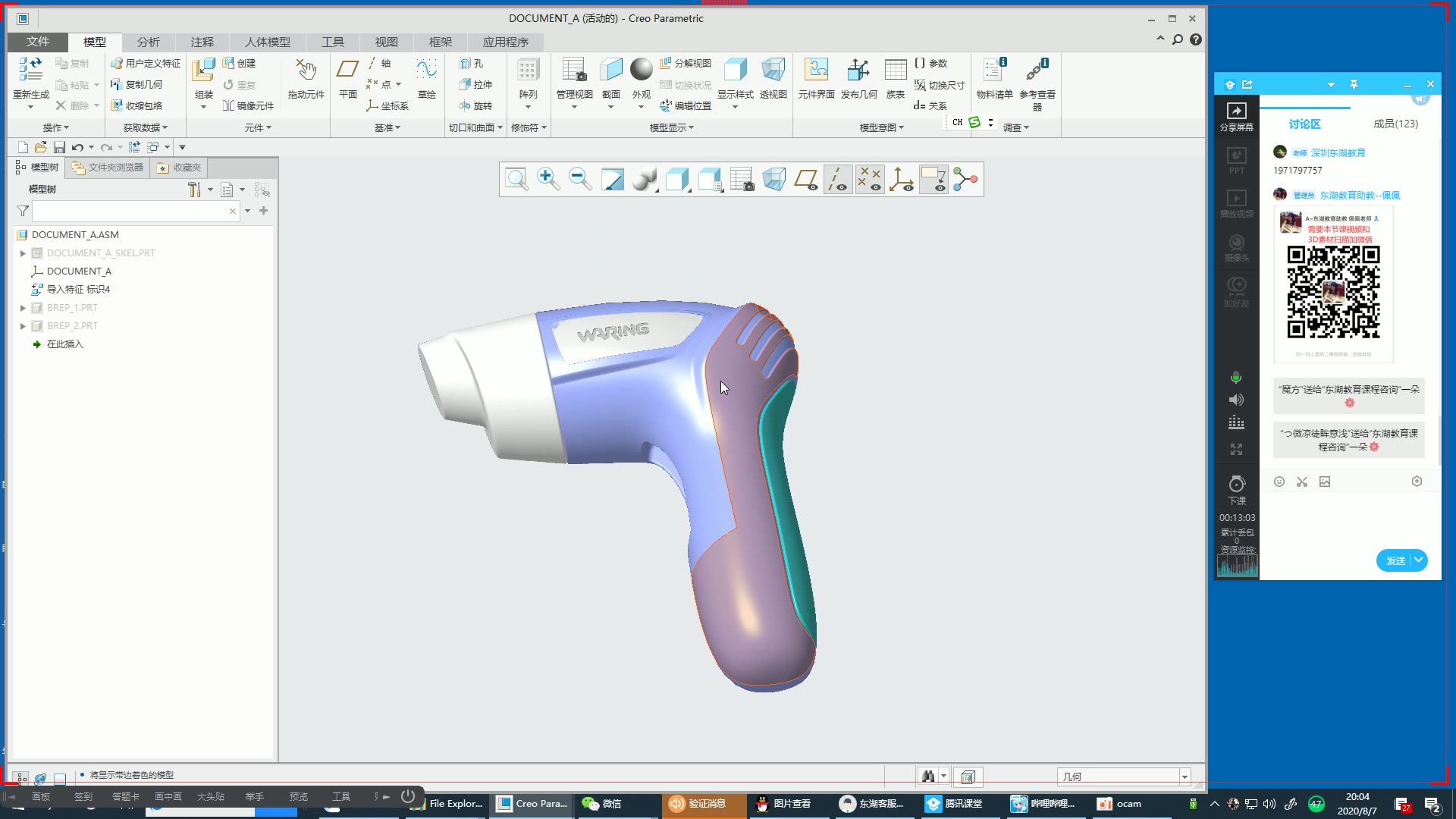
Task: Click the refit view icon
Action: (516, 180)
